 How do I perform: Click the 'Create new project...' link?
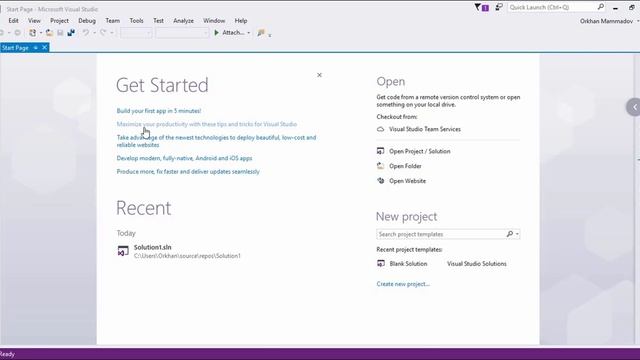[403, 284]
